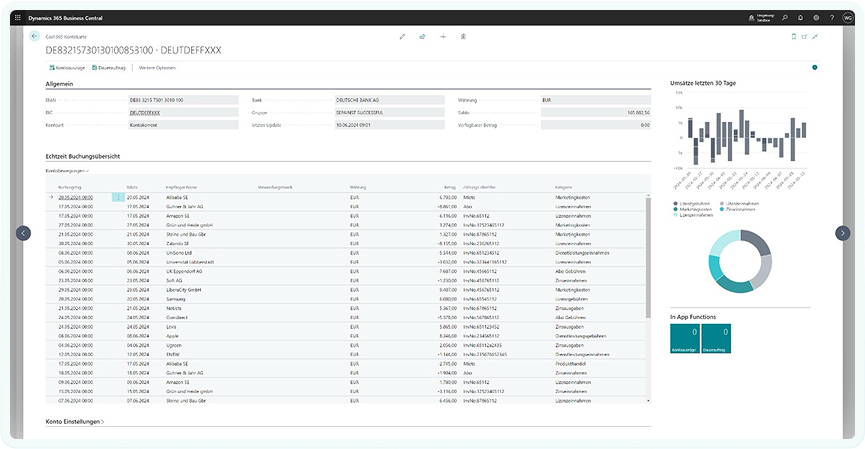The width and height of the screenshot is (865, 449).
Task: Click the Verfügbarer Betrag field value
Action: pos(596,125)
